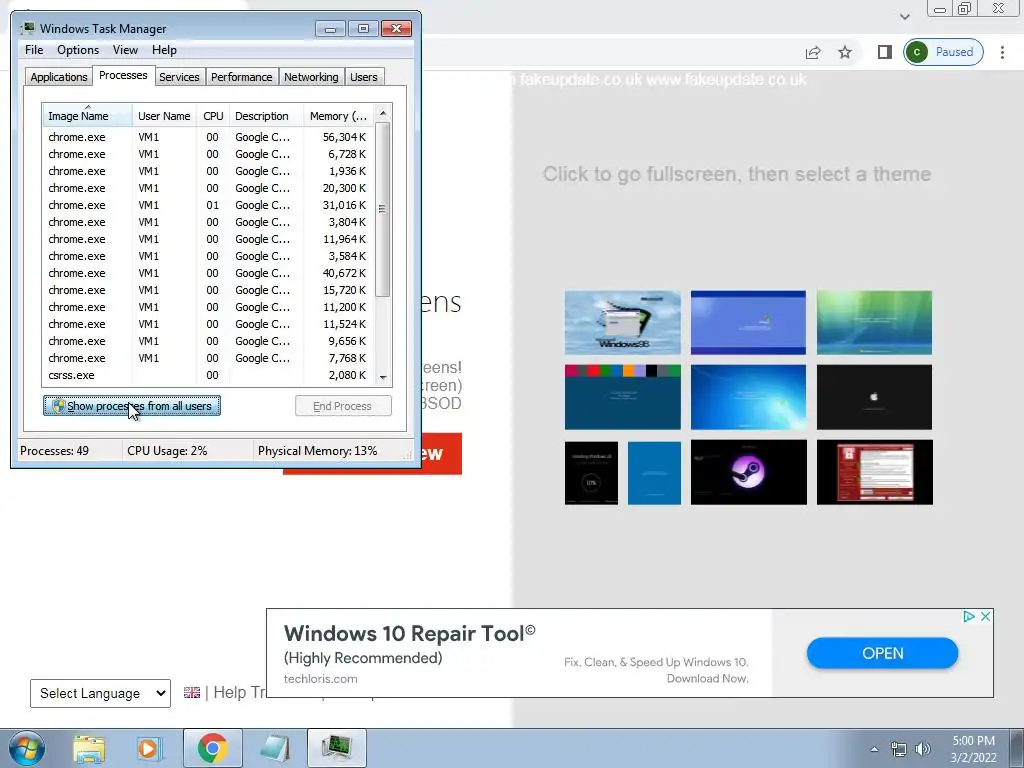Select chrome.exe row with CPU 01

[x=209, y=205]
